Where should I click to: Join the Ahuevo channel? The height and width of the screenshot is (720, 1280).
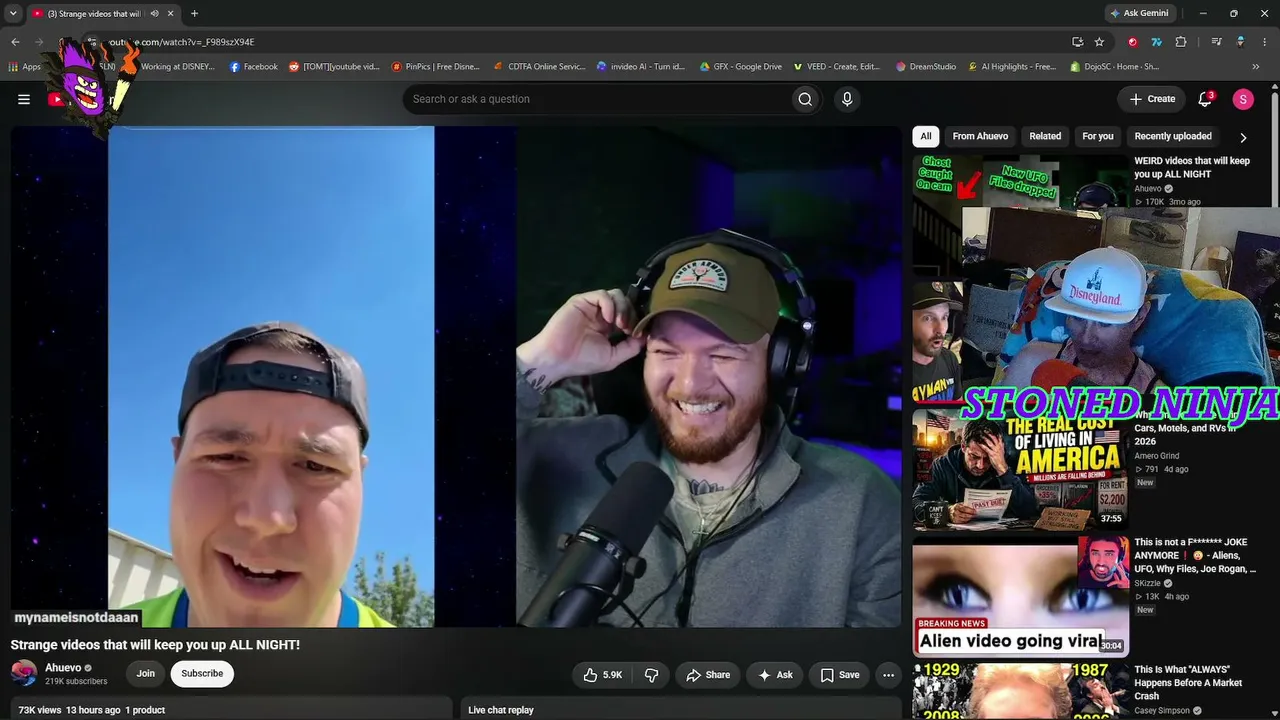pos(146,674)
